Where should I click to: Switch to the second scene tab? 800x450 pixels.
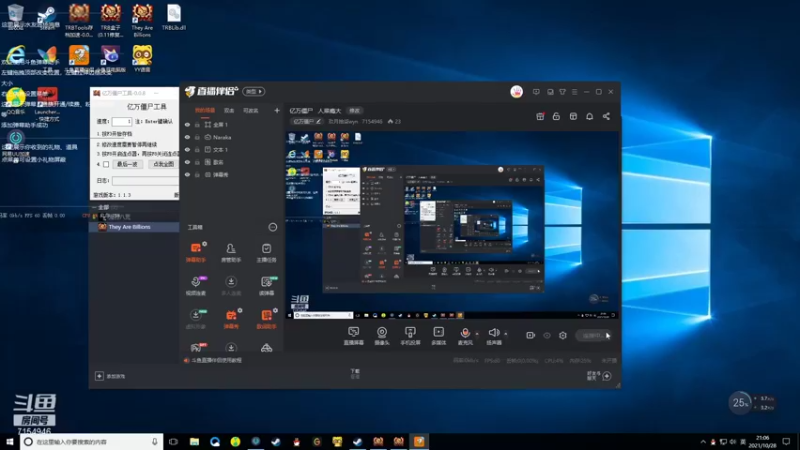pyautogui.click(x=229, y=111)
